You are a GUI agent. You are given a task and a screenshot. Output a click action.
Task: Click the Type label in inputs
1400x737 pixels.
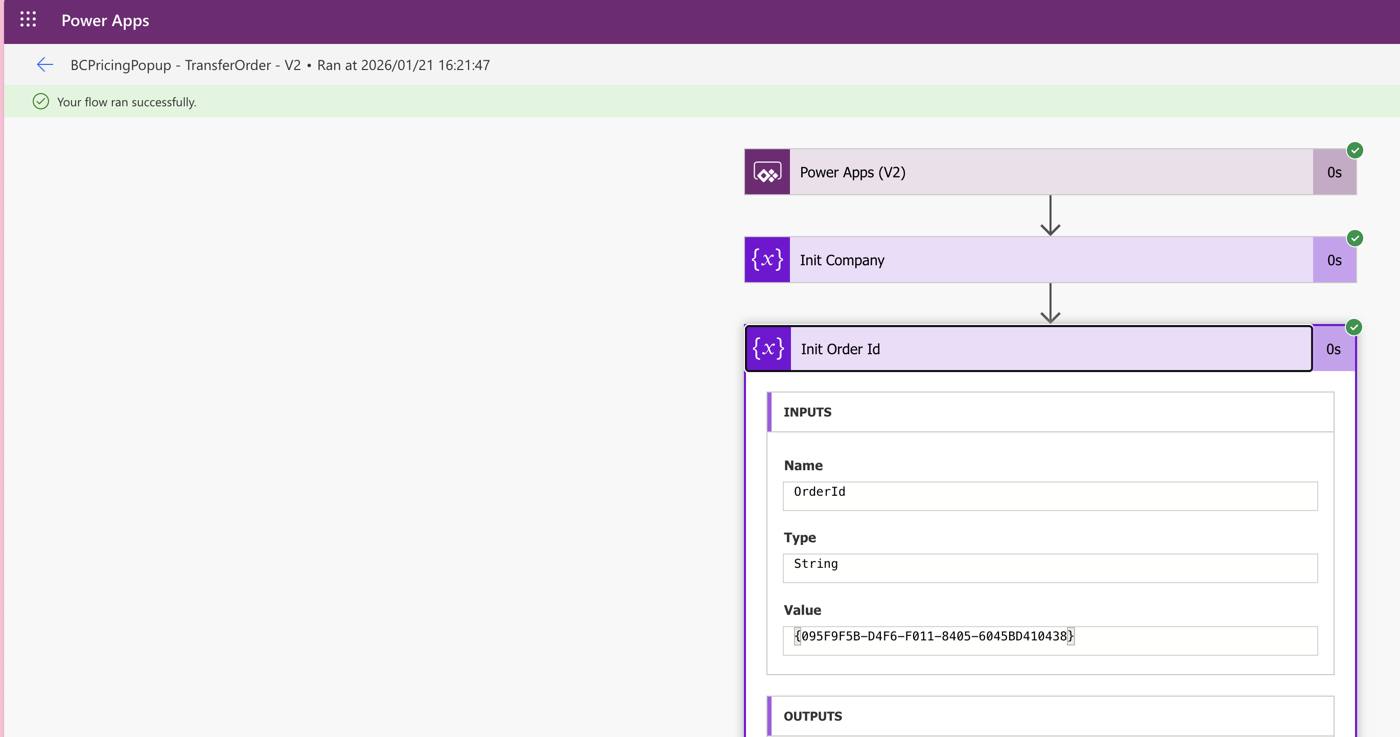point(800,537)
